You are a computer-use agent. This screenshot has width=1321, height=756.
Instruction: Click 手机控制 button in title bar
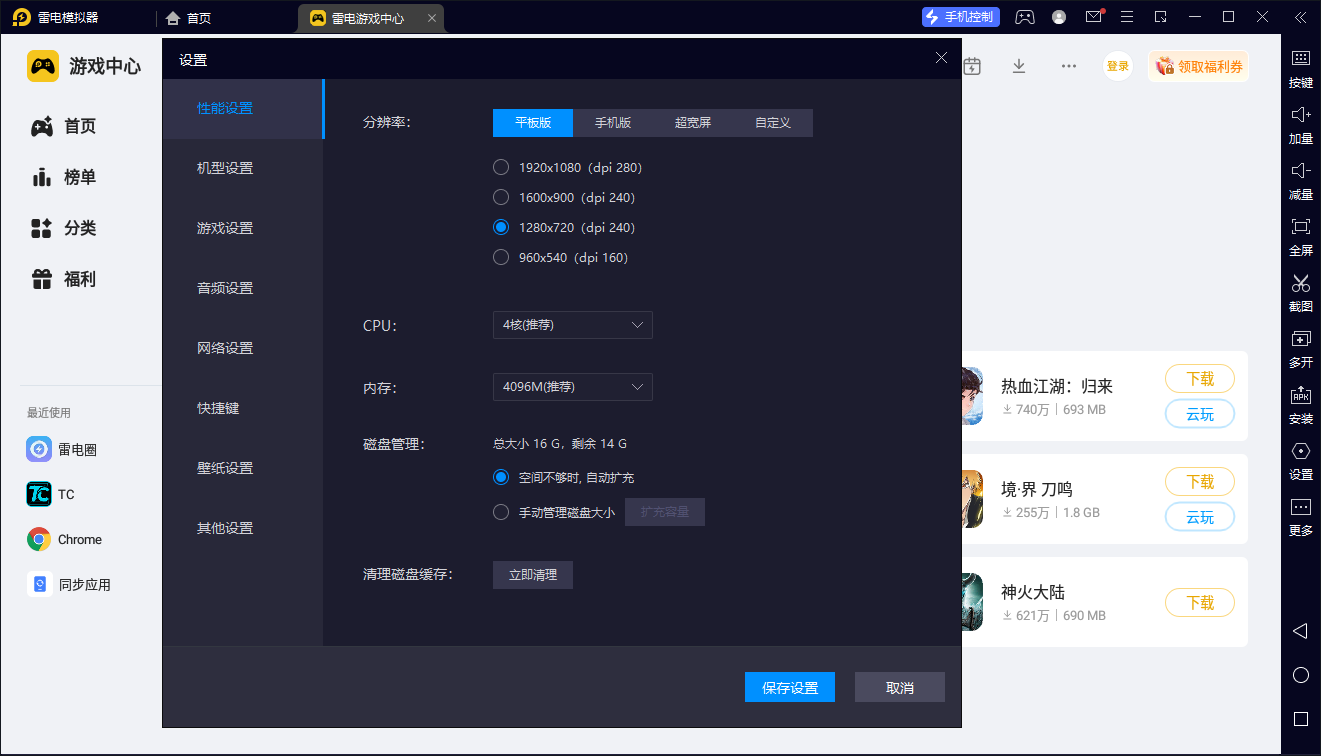[960, 17]
